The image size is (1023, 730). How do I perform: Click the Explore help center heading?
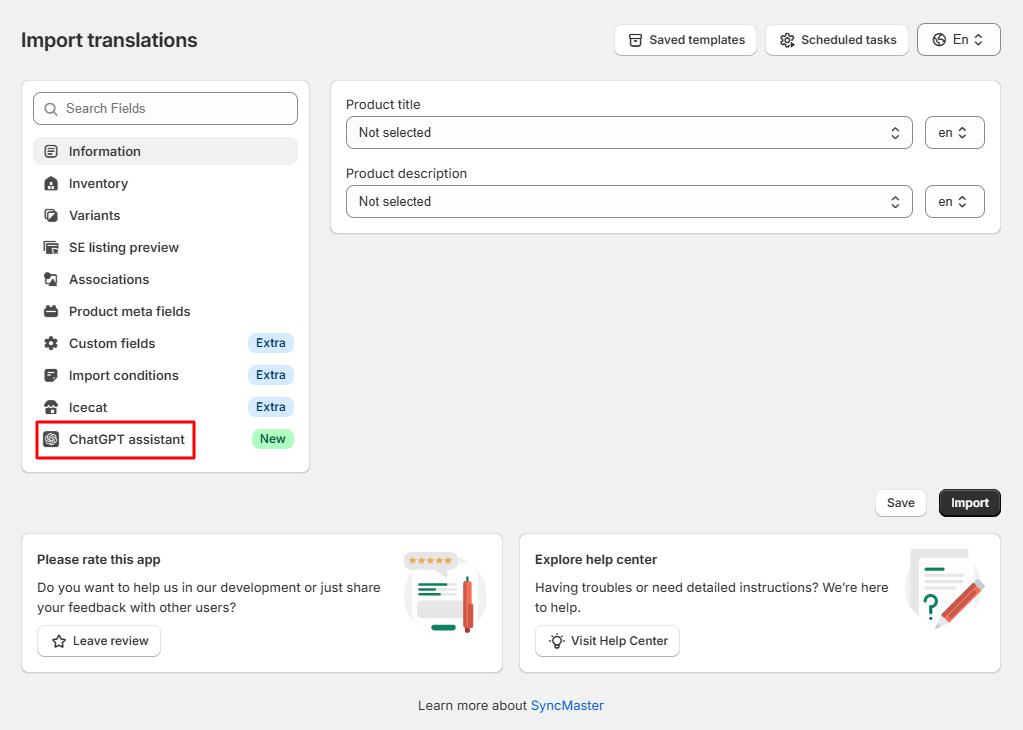pos(596,560)
